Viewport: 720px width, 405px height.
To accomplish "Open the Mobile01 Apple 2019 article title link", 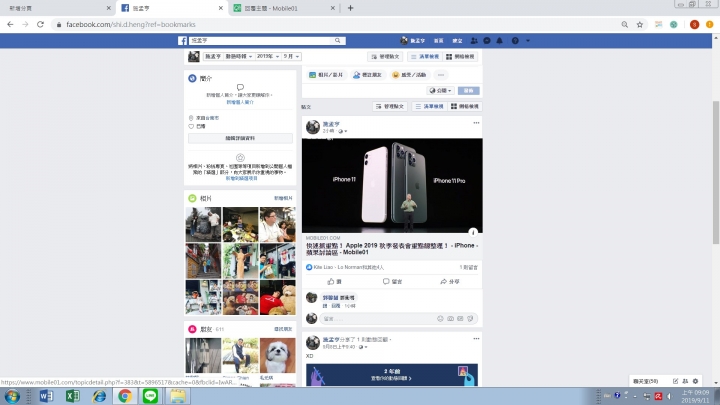I will pyautogui.click(x=392, y=249).
